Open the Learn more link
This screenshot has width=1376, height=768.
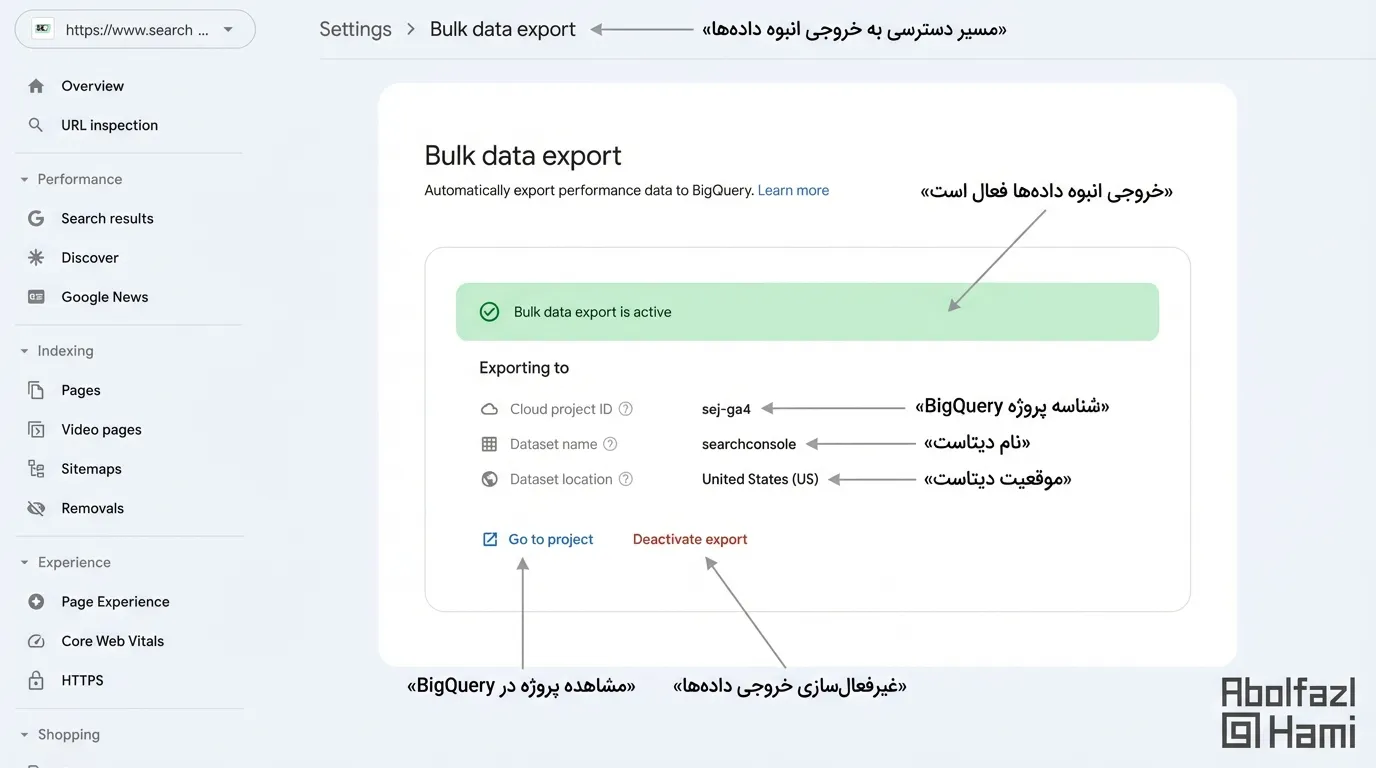[x=793, y=190]
